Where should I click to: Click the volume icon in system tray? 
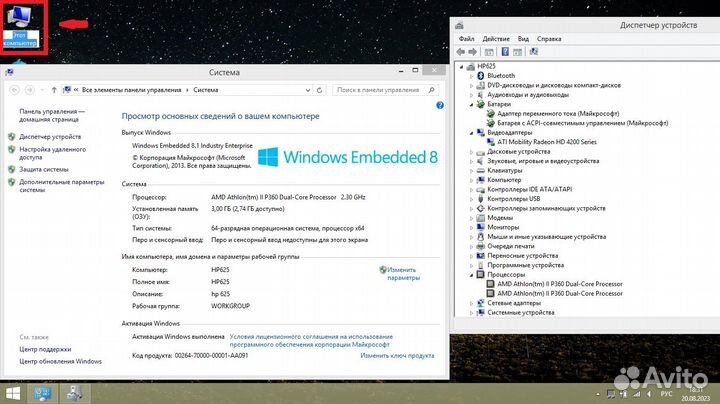tap(649, 394)
